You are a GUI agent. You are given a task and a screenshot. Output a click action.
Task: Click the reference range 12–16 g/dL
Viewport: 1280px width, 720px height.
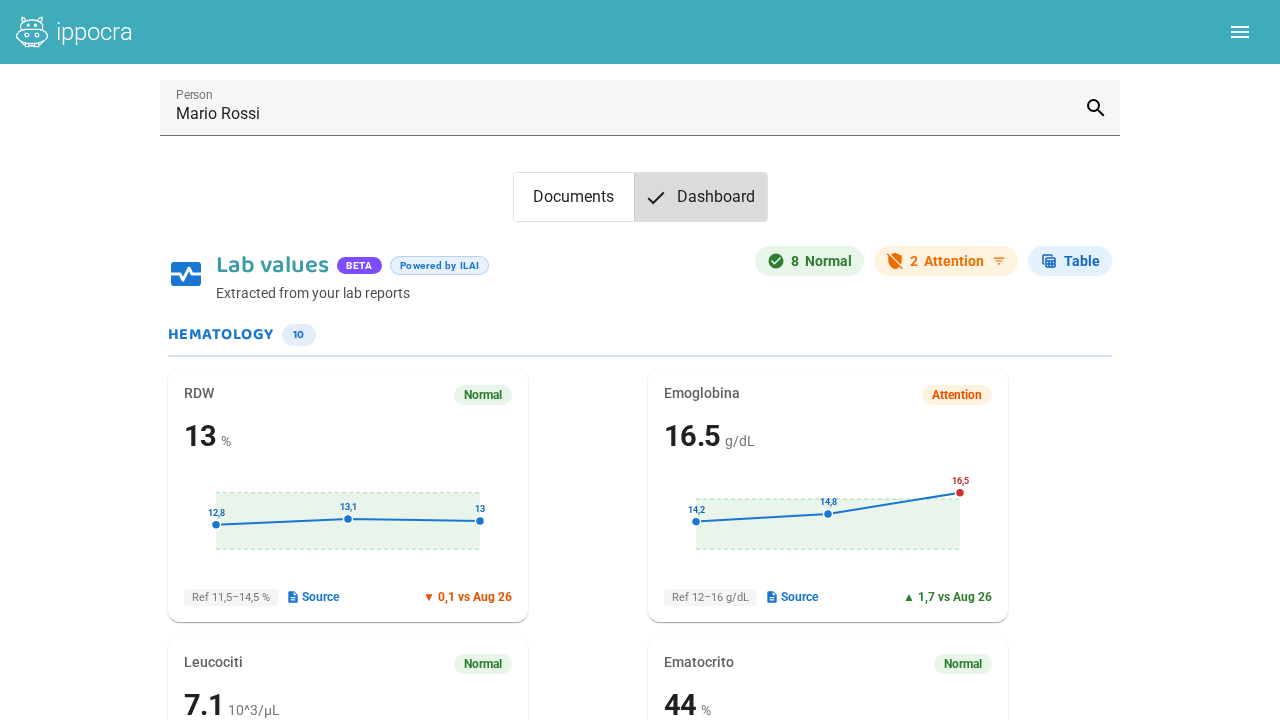710,597
